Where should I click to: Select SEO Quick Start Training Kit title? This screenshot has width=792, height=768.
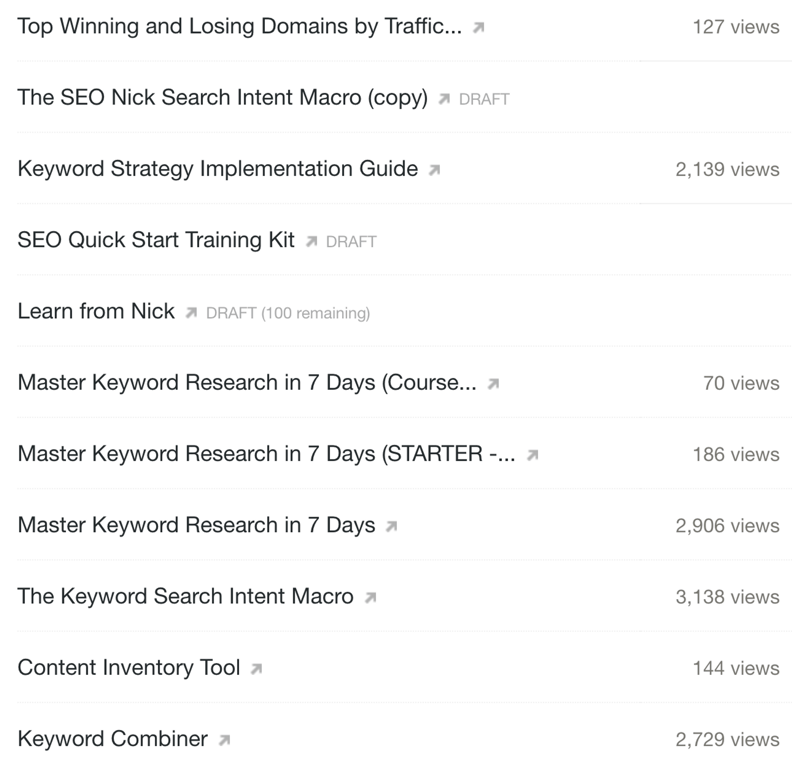(156, 241)
